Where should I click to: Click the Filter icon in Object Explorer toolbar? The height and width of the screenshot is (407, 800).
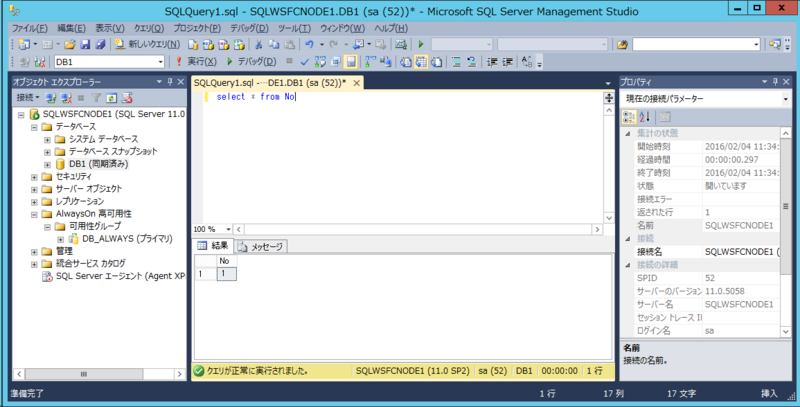click(x=97, y=98)
